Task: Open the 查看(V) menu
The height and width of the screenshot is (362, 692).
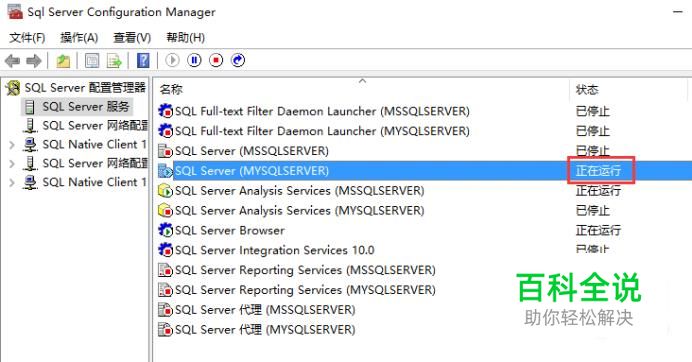Action: (132, 38)
